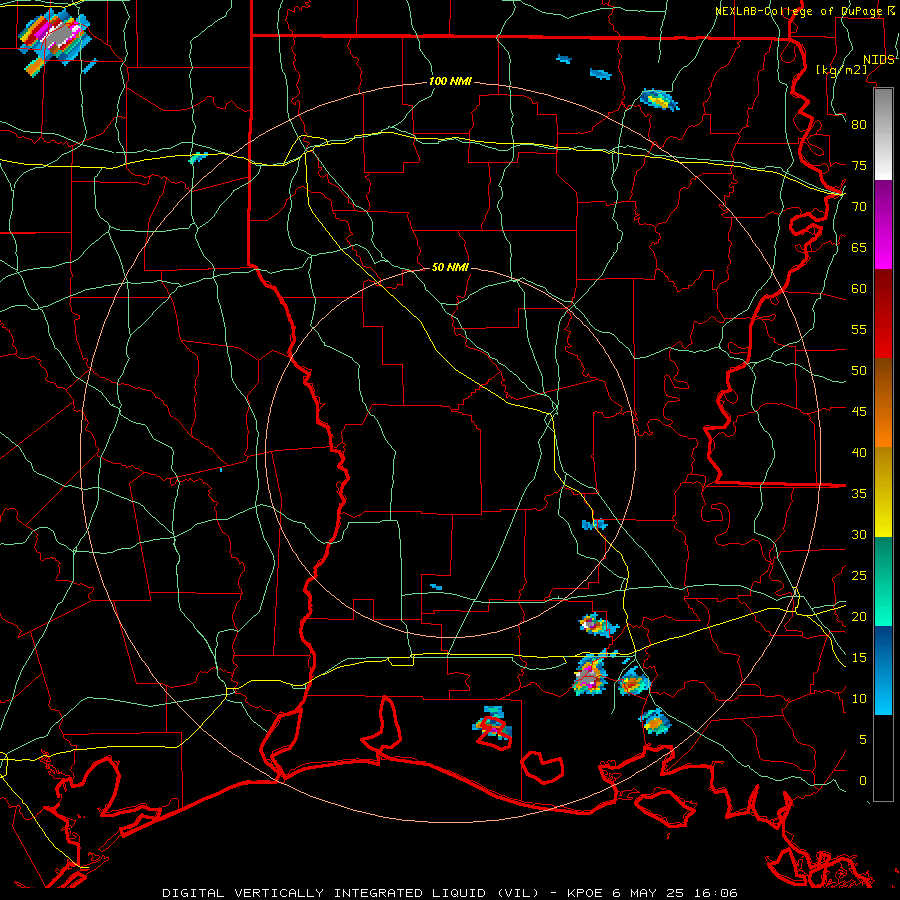This screenshot has width=900, height=900.
Task: Pick the blue band of the VIL legend
Action: click(883, 670)
